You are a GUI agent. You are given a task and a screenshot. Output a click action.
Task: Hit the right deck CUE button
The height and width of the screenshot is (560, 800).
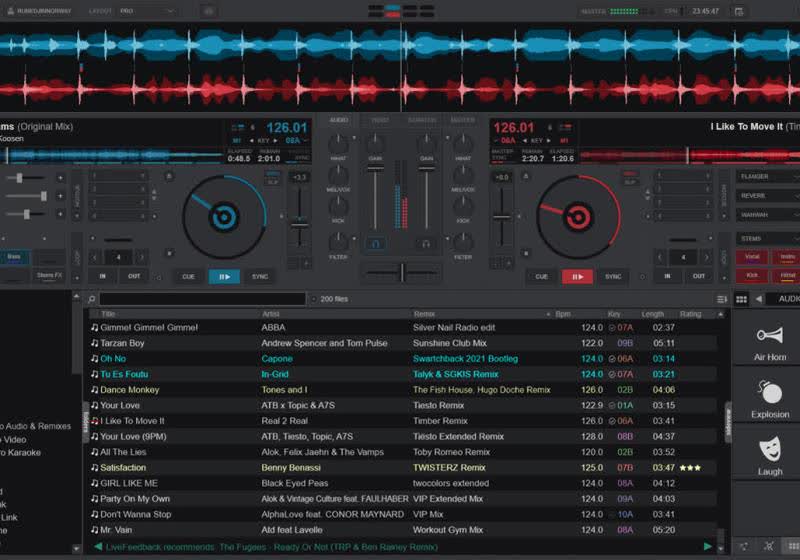(541, 276)
